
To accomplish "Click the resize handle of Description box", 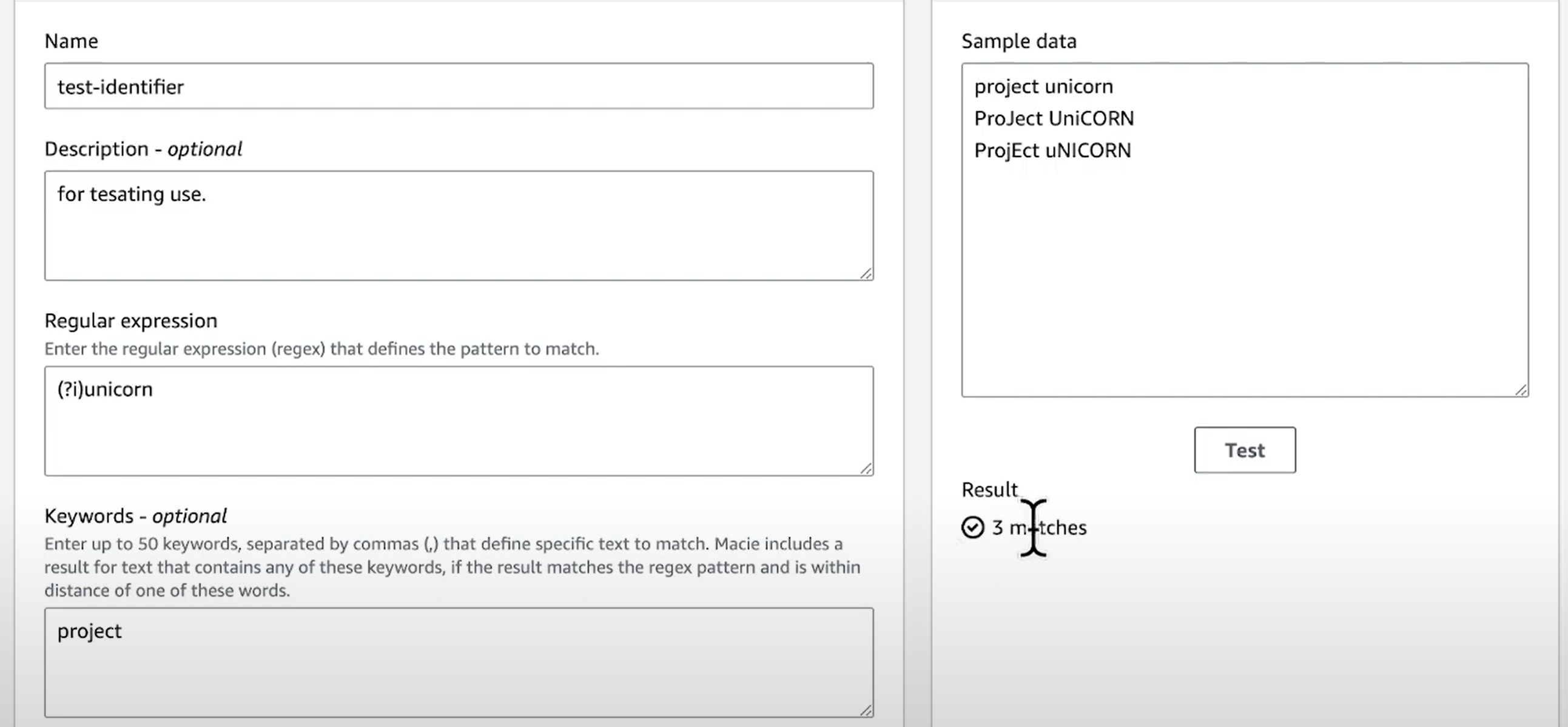I will [x=866, y=274].
